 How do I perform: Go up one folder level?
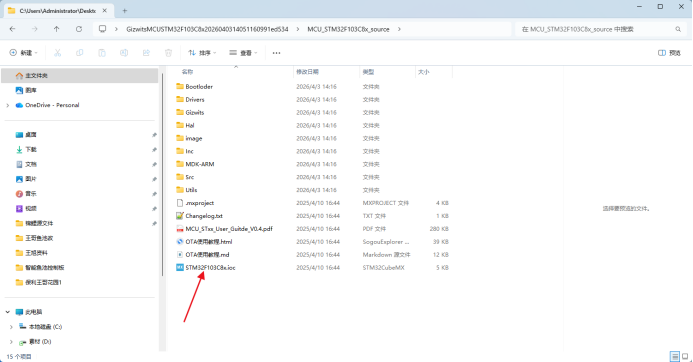[x=57, y=29]
